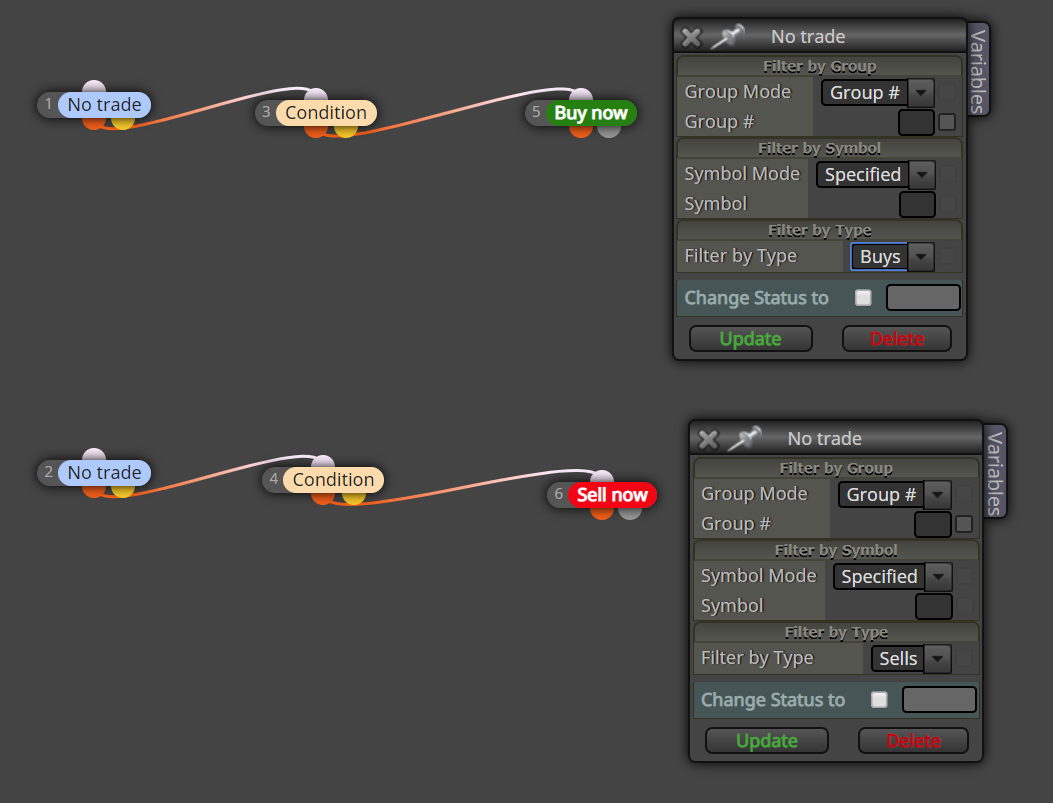Click Delete button in the Buys panel
Screen dimensions: 1053x803
point(897,338)
